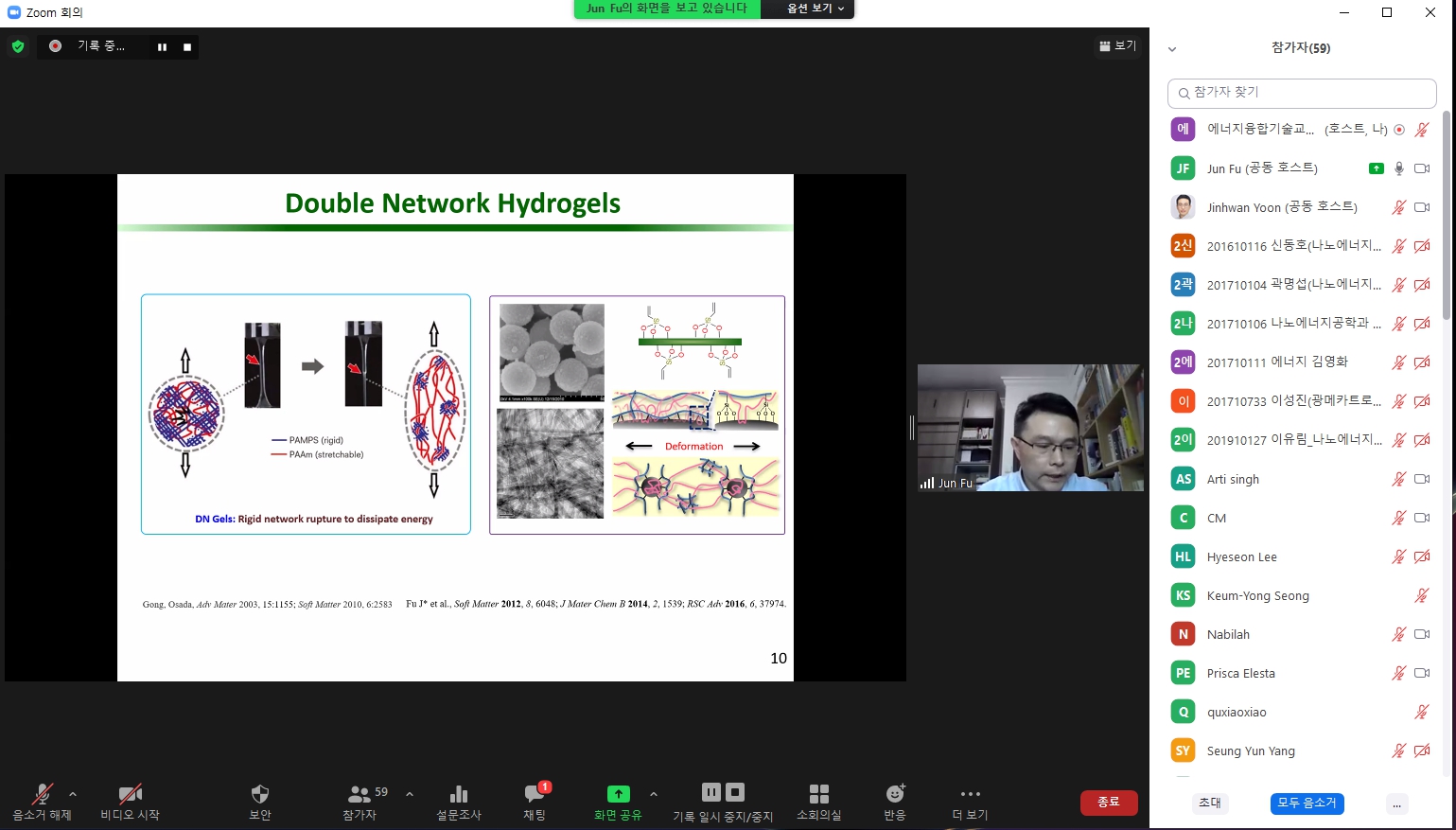Screen dimensions: 1456x830
Task: Click the blue Mute All (모두 음소거) button
Action: click(1307, 804)
